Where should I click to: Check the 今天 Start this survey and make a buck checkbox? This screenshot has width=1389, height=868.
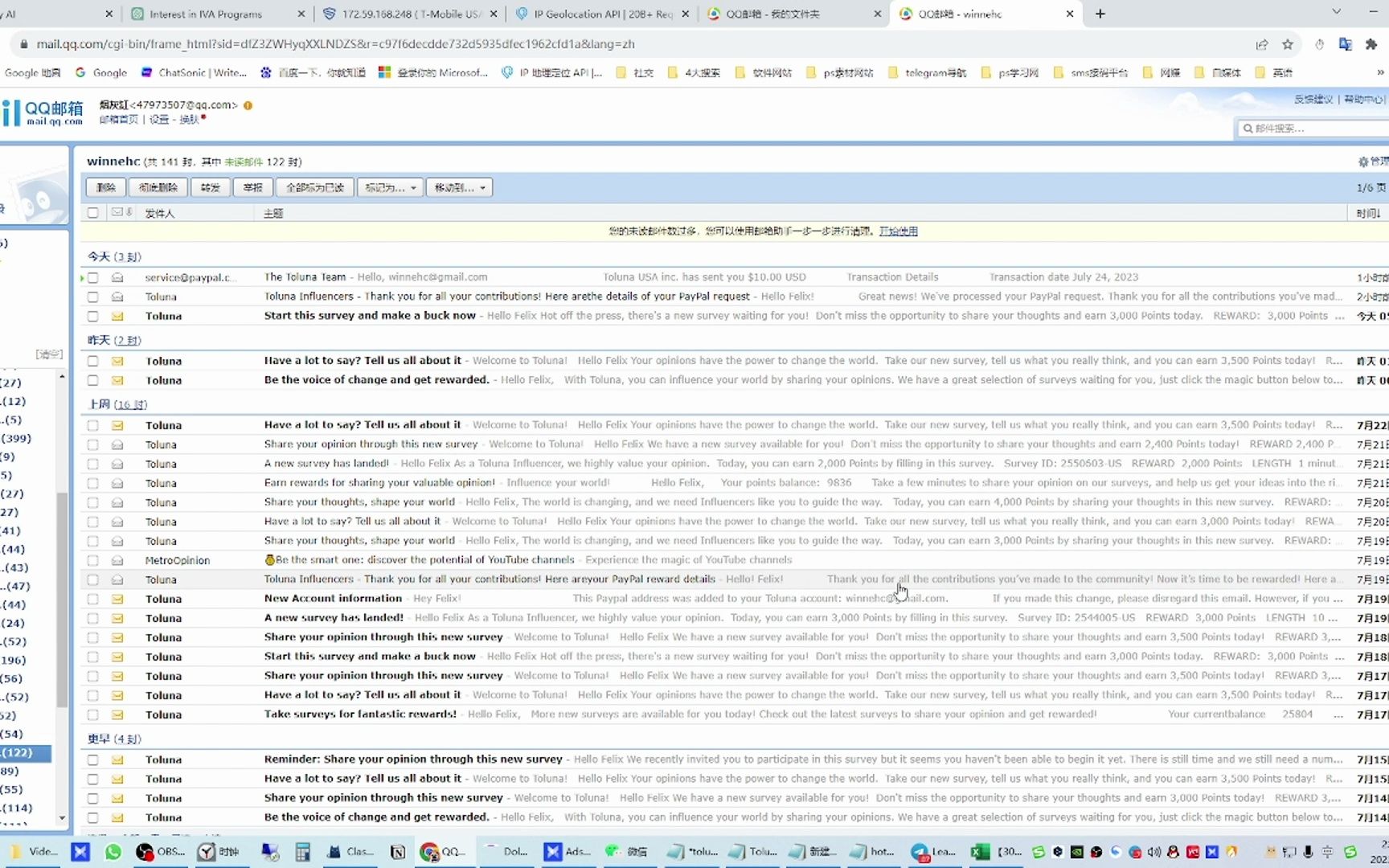(93, 316)
